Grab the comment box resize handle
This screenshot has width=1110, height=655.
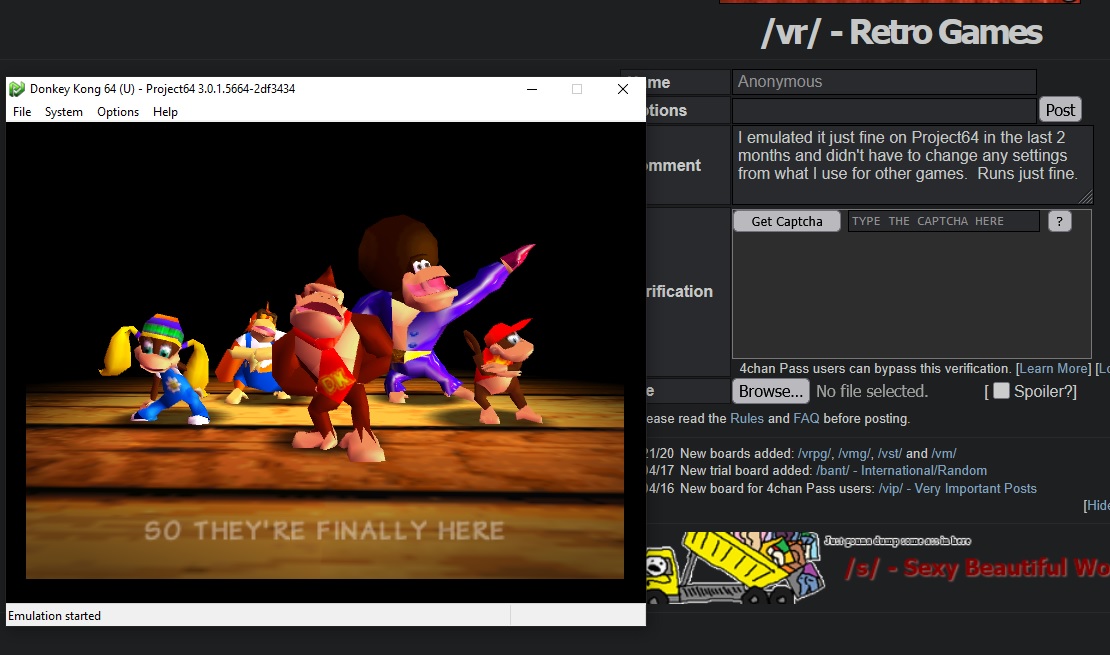pyautogui.click(x=1087, y=198)
